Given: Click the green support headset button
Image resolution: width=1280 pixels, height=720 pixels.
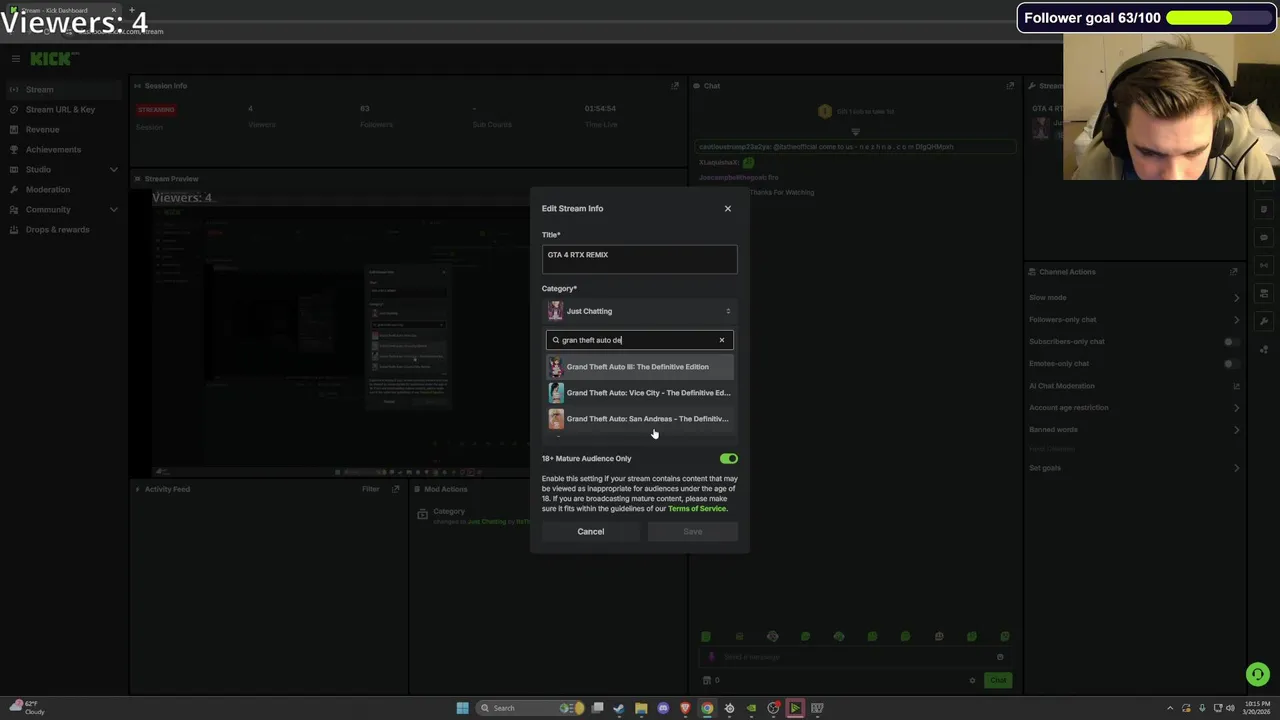Looking at the screenshot, I should click(1257, 675).
